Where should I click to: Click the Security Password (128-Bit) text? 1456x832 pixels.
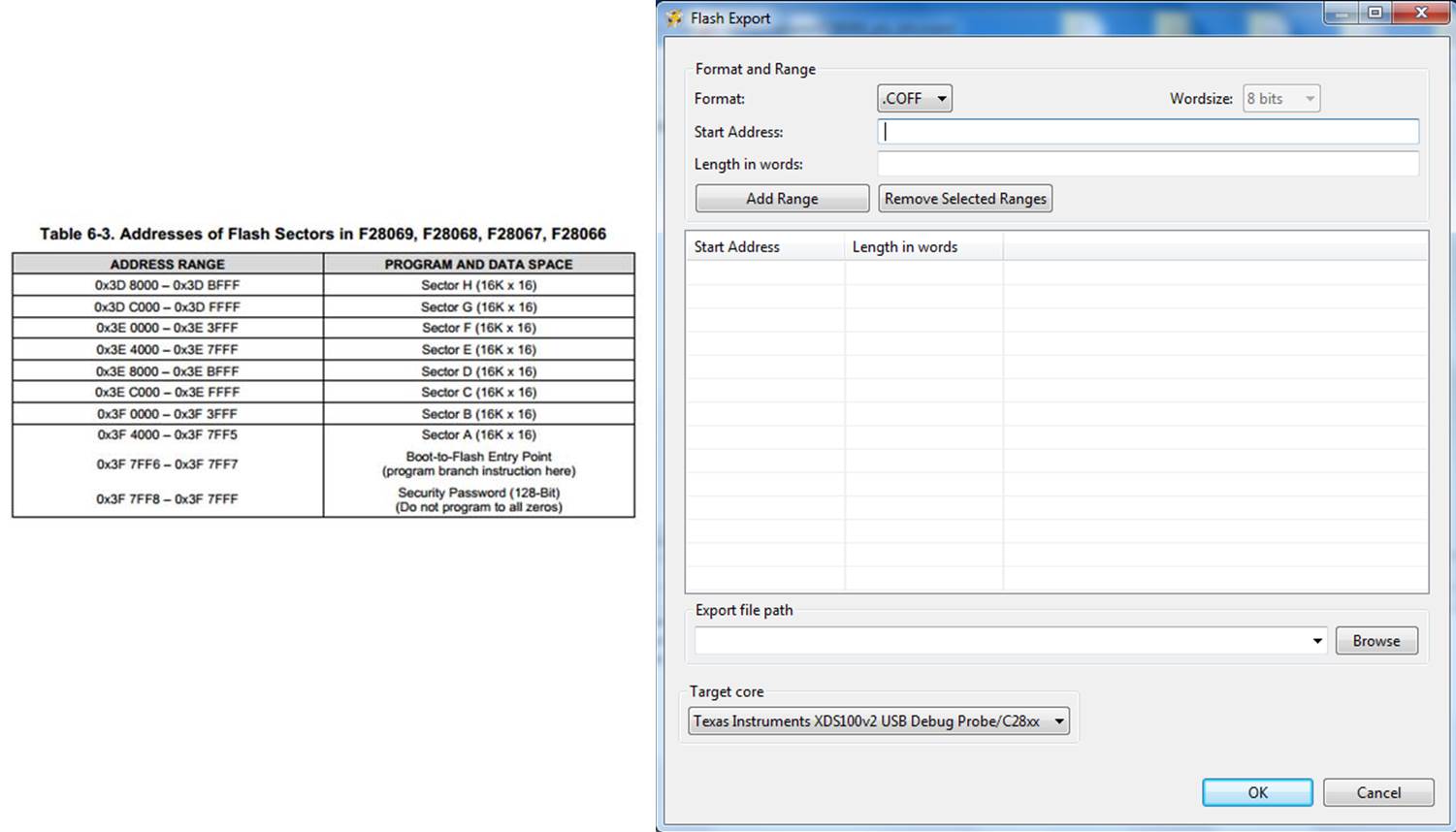pyautogui.click(x=479, y=493)
